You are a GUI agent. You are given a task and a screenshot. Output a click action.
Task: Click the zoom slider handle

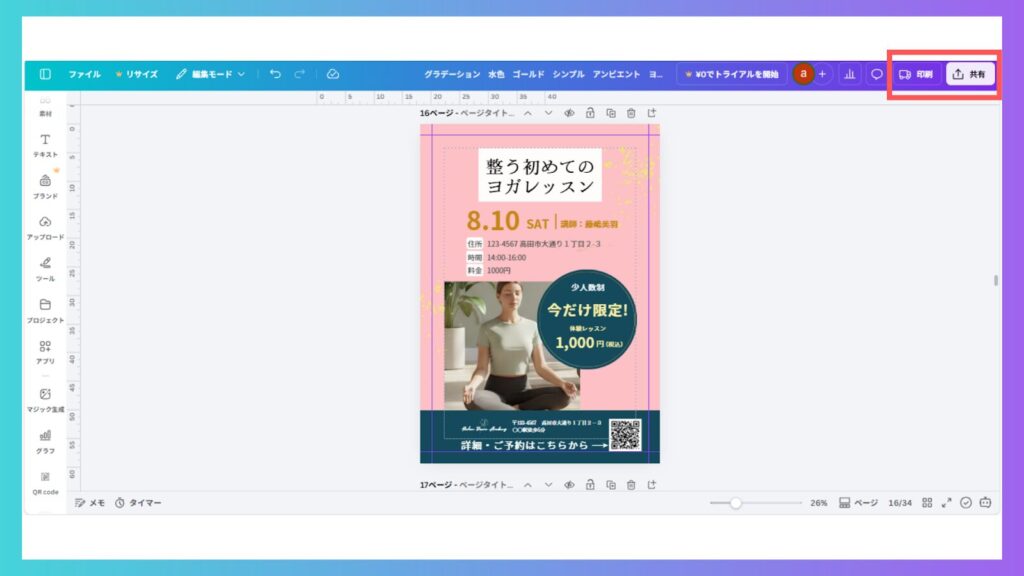tap(736, 503)
